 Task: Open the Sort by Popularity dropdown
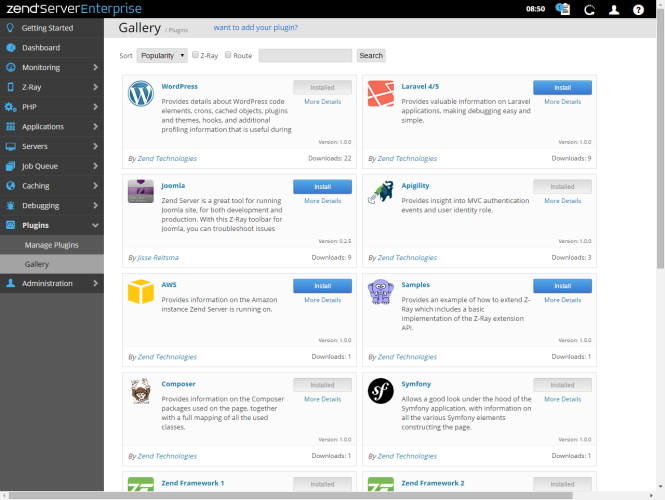coord(162,56)
